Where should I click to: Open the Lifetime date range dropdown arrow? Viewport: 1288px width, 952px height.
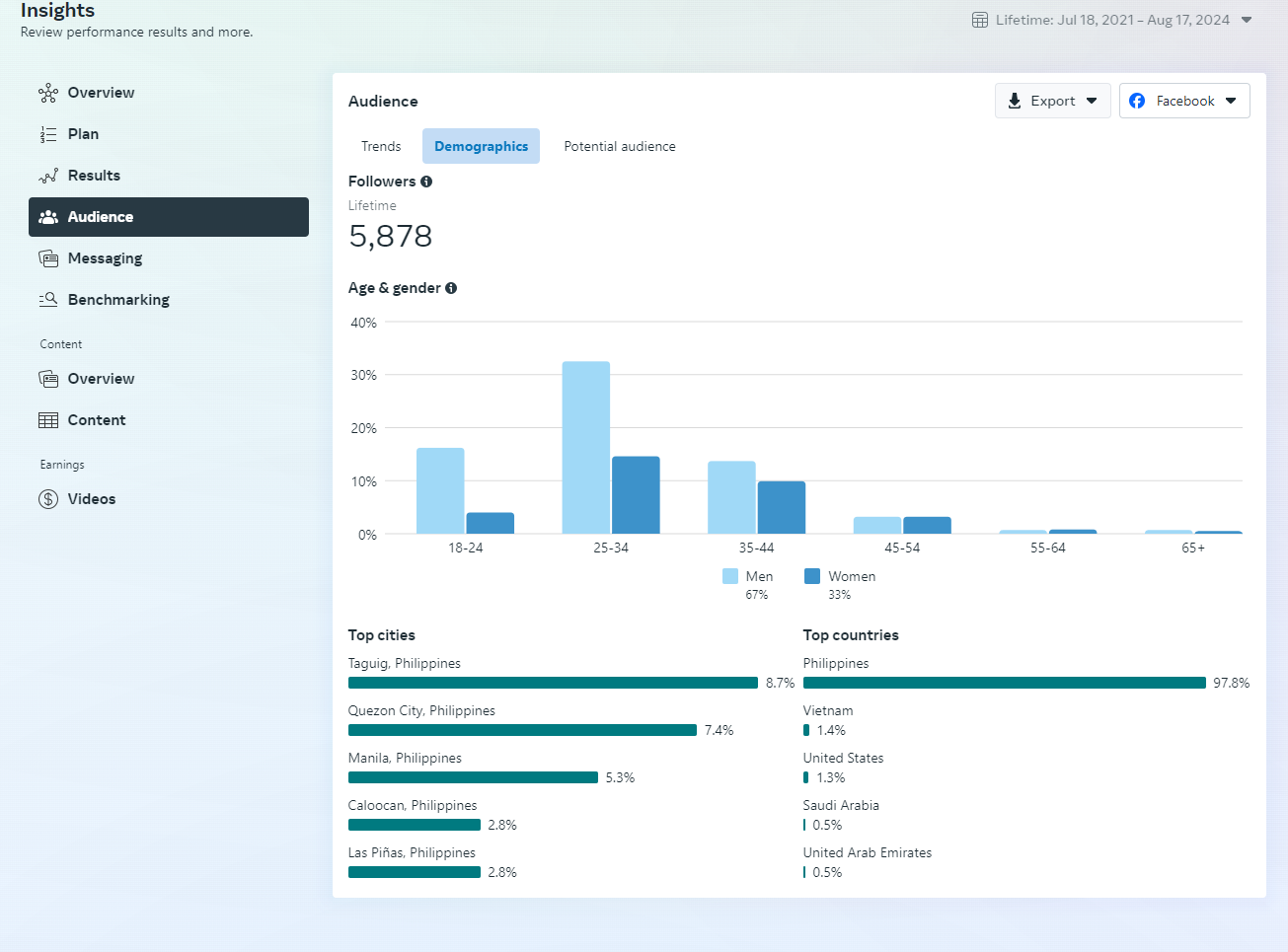pos(1247,20)
